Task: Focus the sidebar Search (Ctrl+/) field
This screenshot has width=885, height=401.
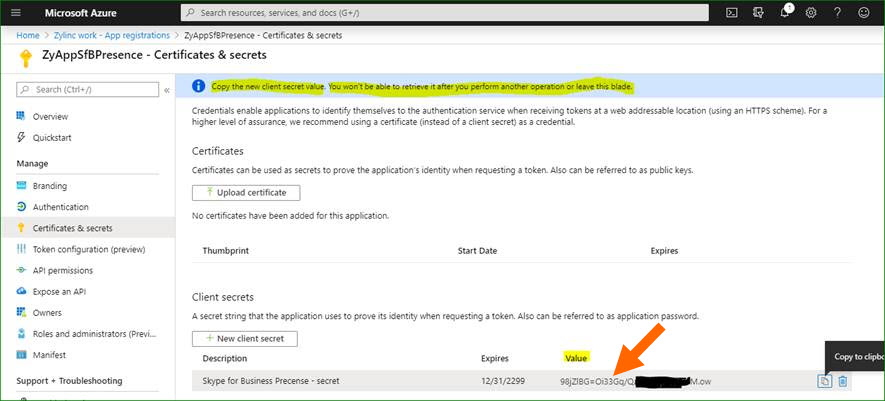Action: pyautogui.click(x=87, y=89)
